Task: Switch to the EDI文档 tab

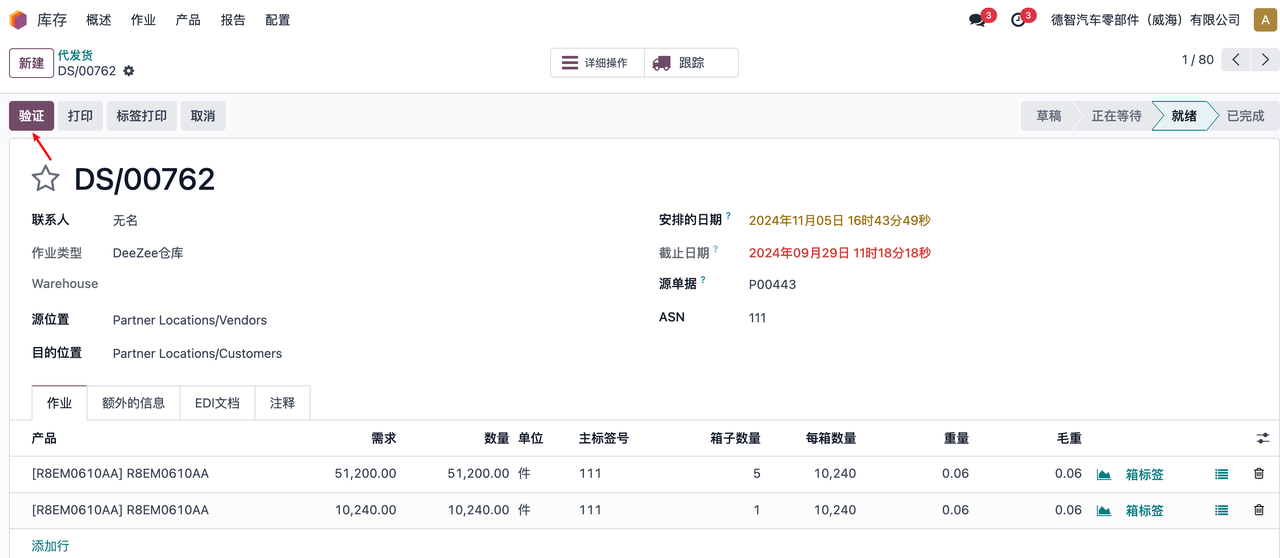Action: point(217,403)
